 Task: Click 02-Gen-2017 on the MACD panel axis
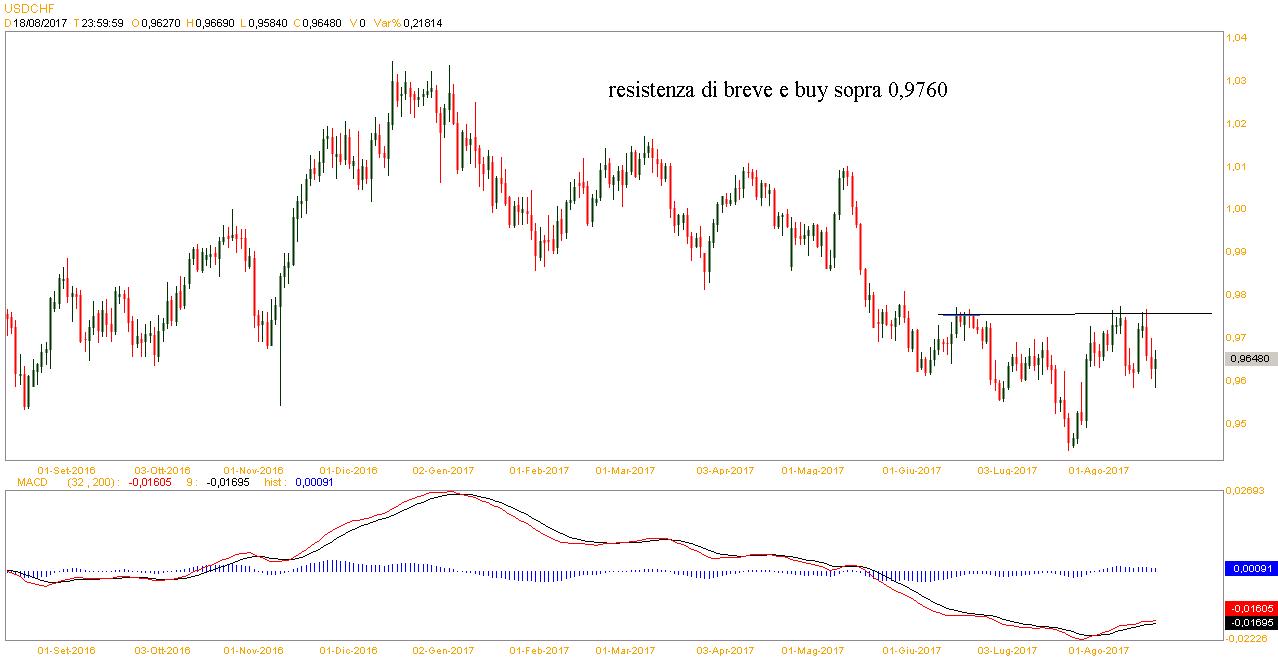point(443,650)
